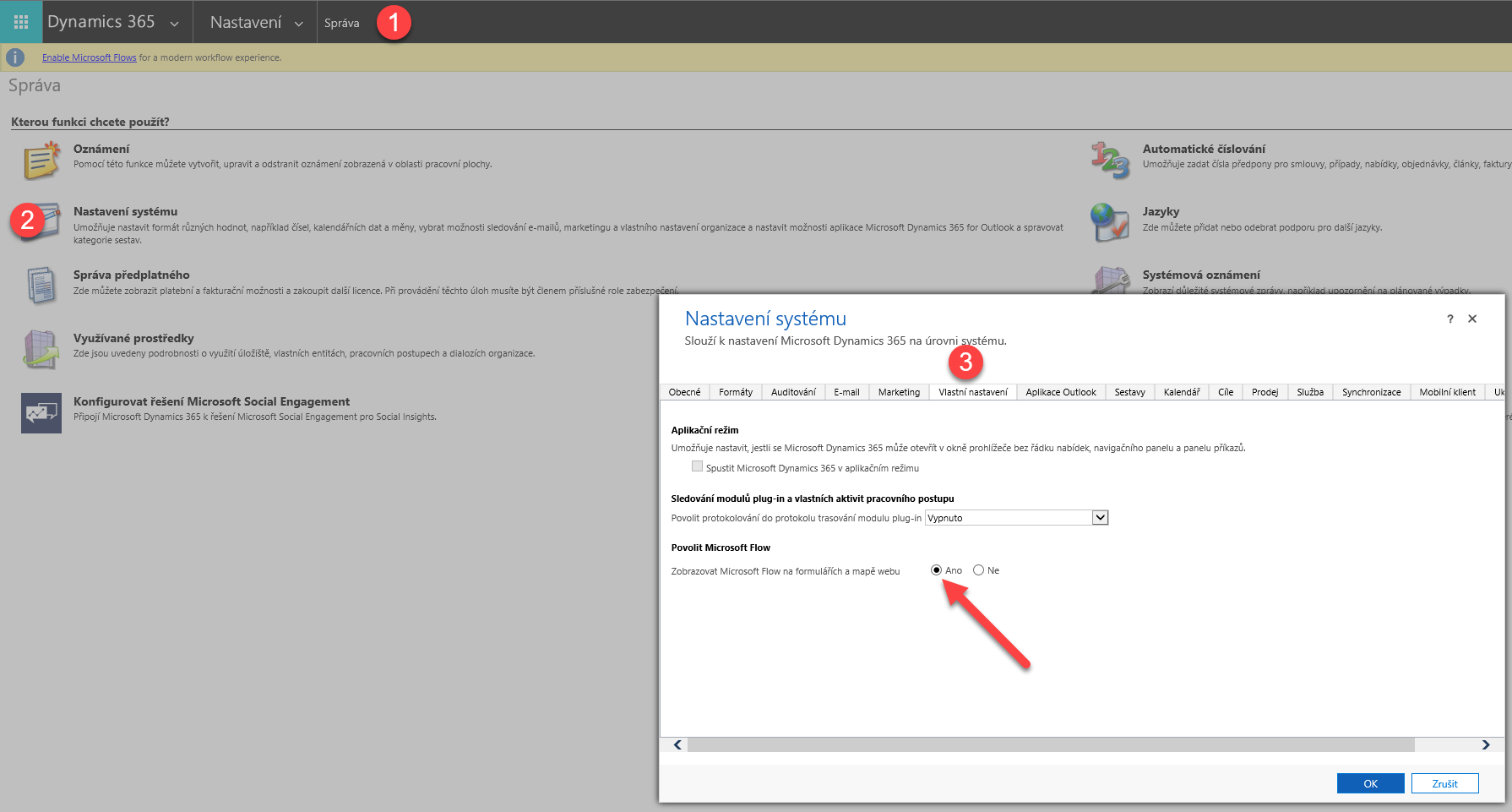Viewport: 1512px width, 812px height.
Task: Click the Využívané prostředky icon
Action: point(41,349)
